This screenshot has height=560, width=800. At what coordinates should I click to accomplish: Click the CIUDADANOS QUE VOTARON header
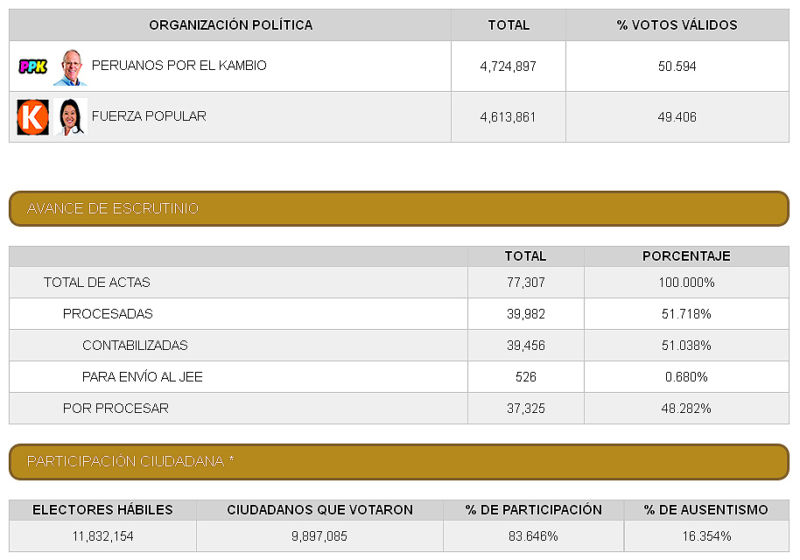320,510
